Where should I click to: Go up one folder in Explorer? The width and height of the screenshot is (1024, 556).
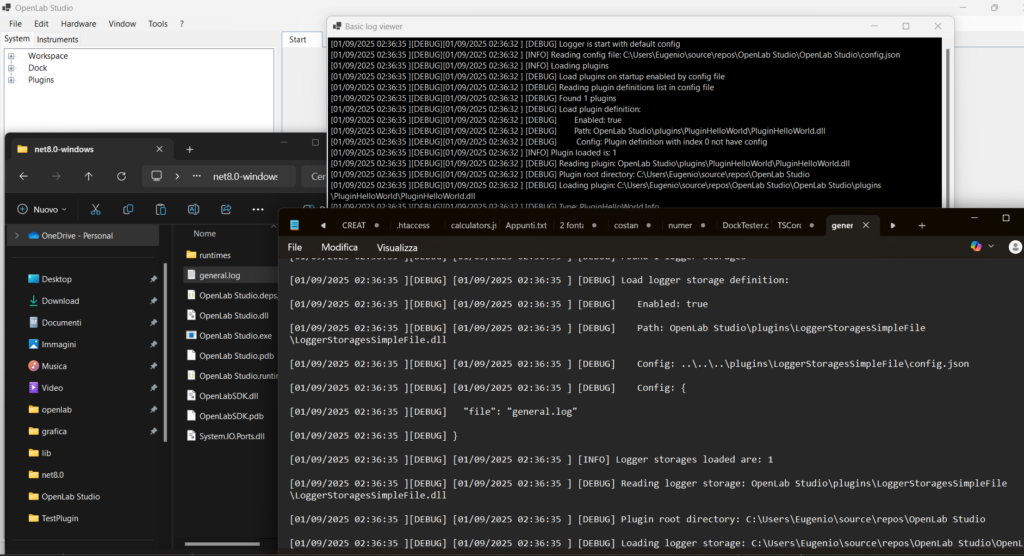[x=89, y=176]
